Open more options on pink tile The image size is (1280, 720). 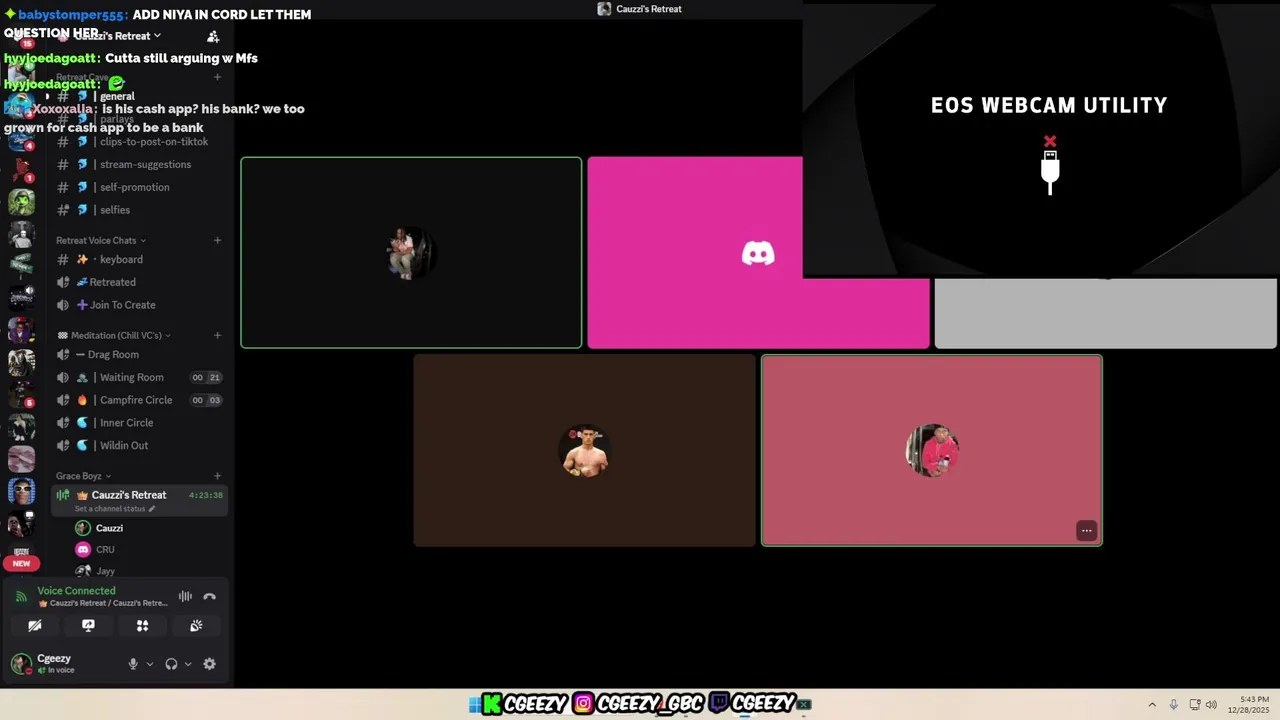(1086, 531)
